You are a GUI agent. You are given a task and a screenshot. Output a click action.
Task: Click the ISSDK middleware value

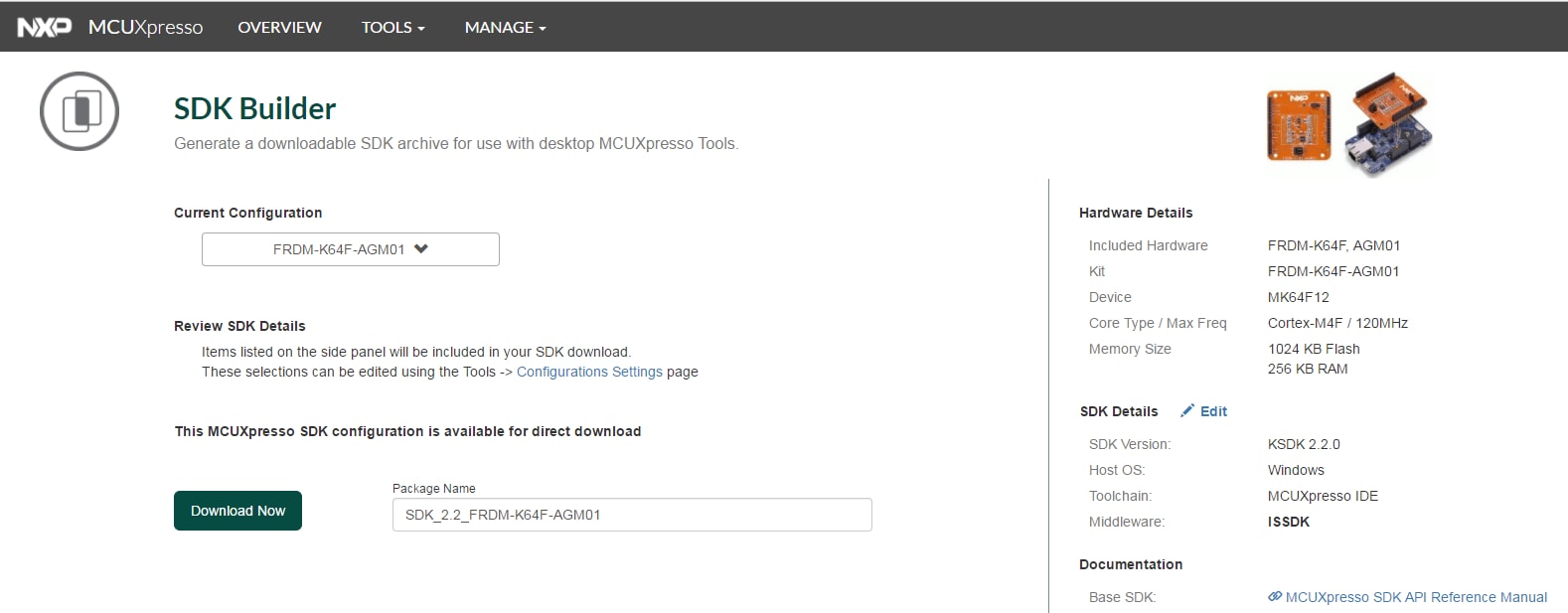1289,522
